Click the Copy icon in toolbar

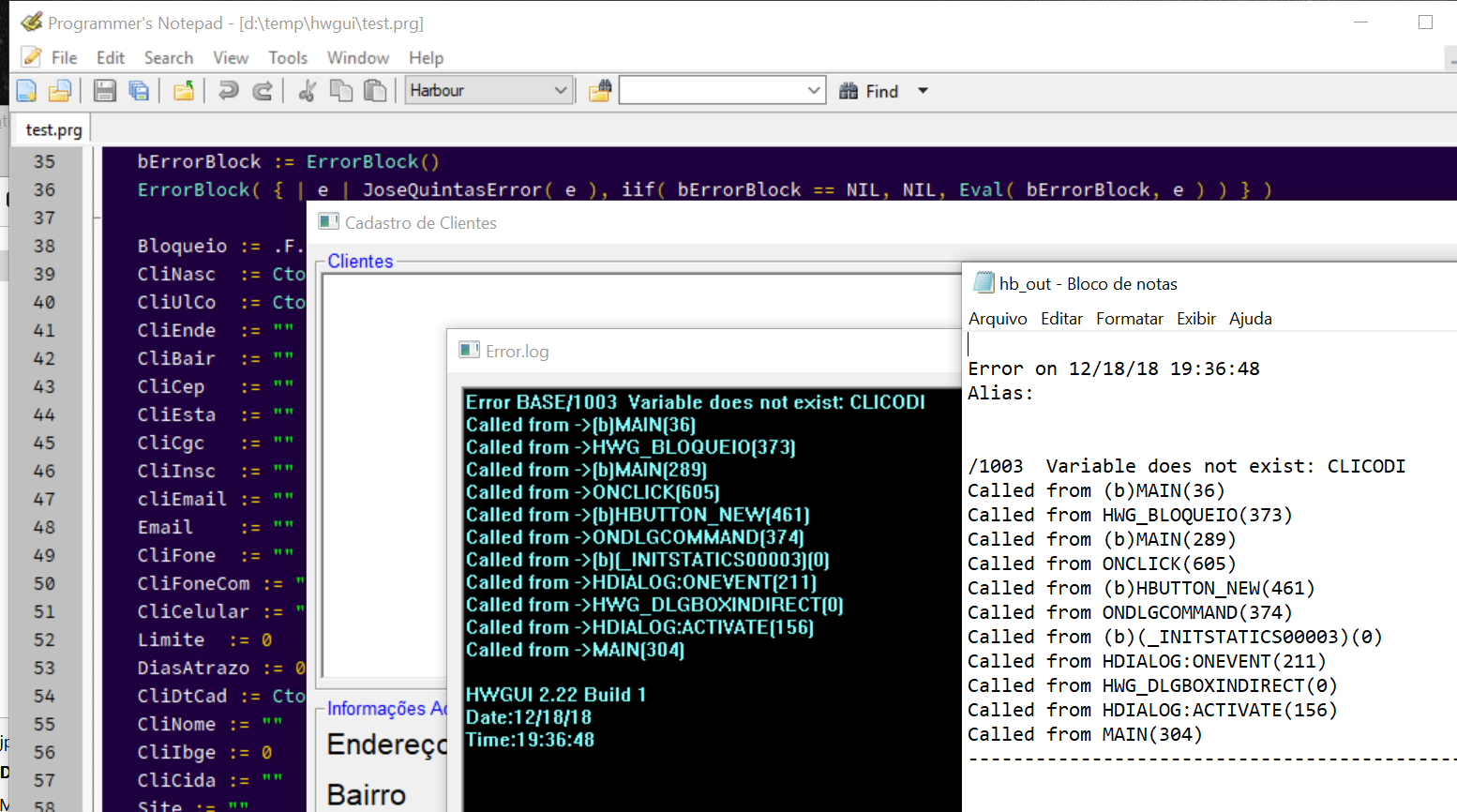pyautogui.click(x=341, y=91)
